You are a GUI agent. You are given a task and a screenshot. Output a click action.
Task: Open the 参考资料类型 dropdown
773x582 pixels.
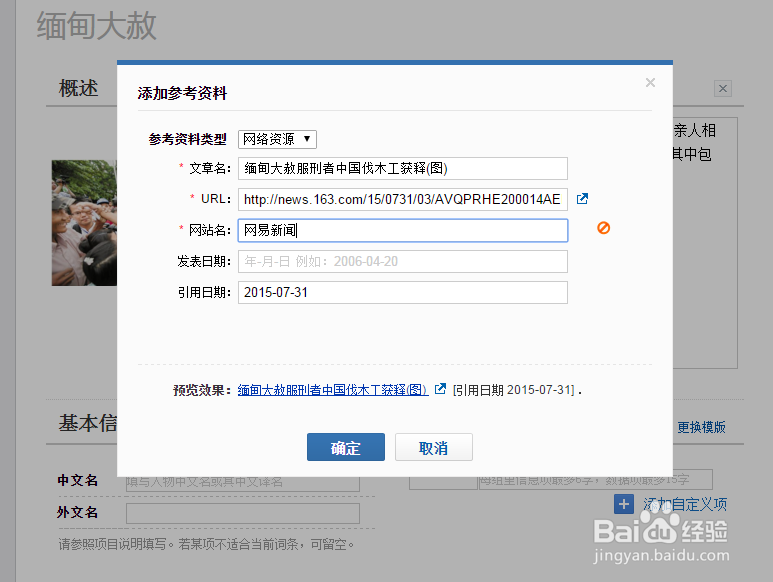pyautogui.click(x=277, y=139)
